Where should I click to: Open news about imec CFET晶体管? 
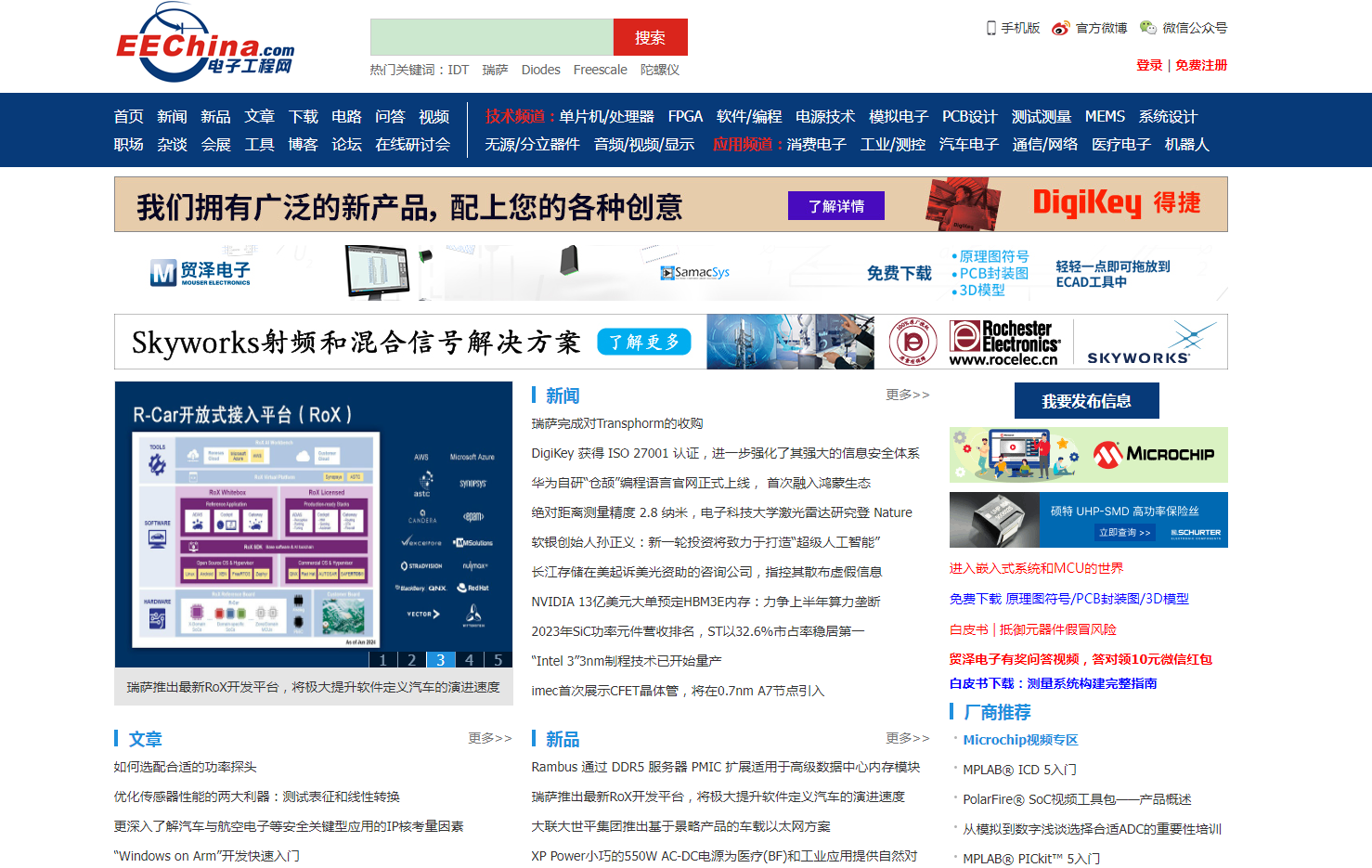(678, 691)
